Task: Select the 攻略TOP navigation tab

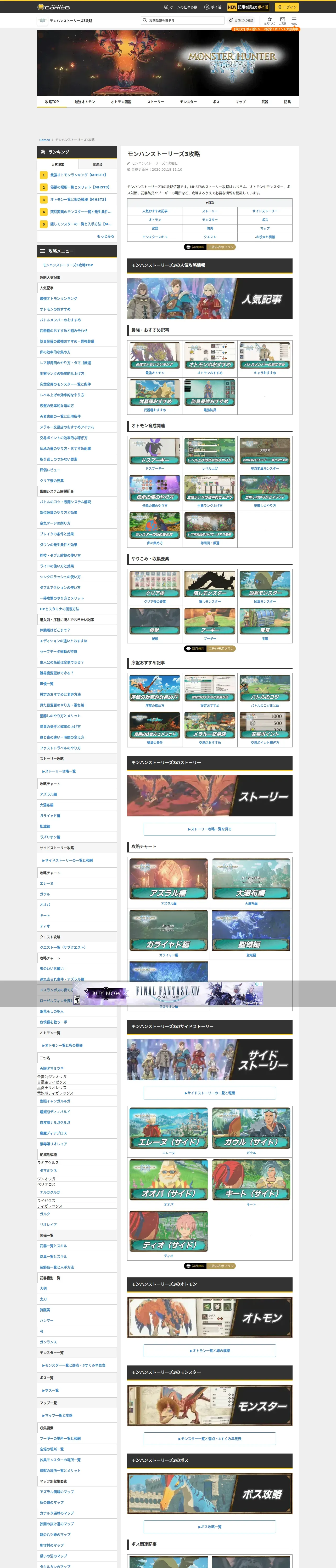Action: point(52,102)
